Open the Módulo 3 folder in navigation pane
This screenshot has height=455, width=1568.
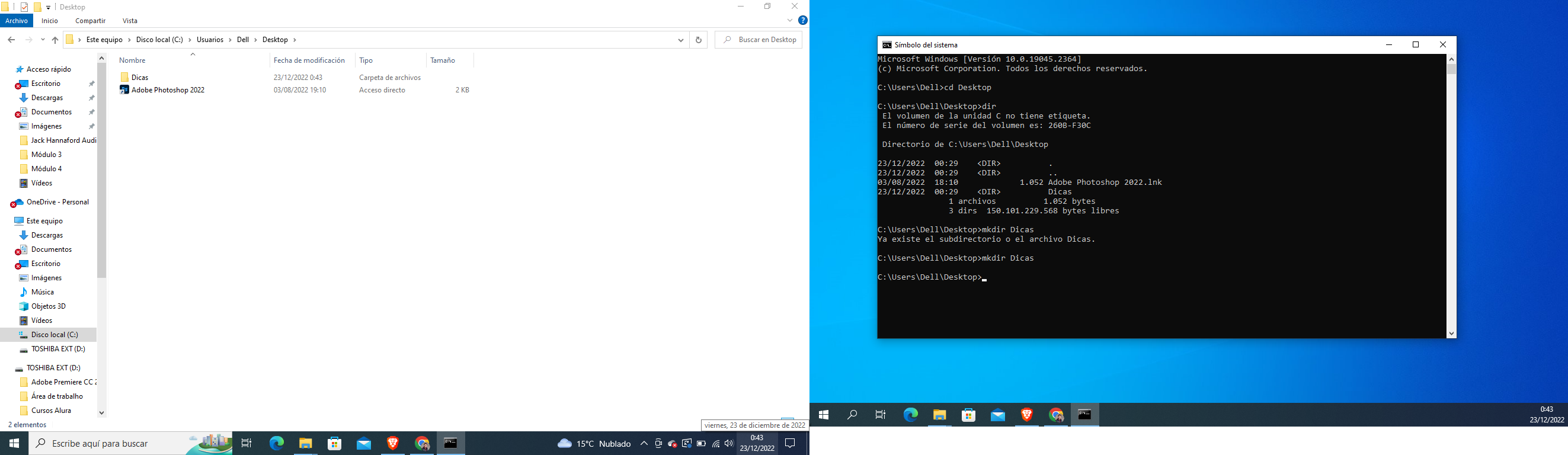pos(46,155)
